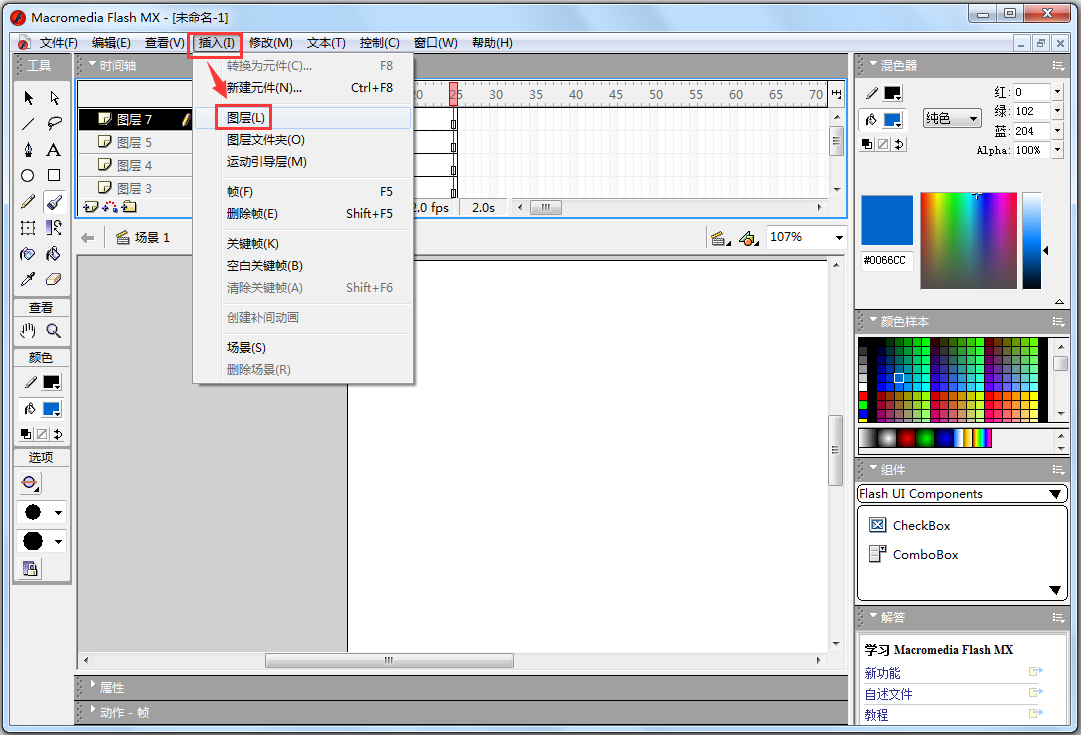This screenshot has height=735, width=1081.
Task: Open the 107% zoom dropdown
Action: [x=839, y=238]
